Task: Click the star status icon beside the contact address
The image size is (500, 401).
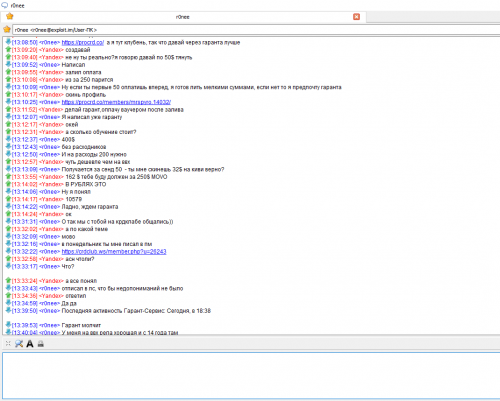Action: click(7, 29)
